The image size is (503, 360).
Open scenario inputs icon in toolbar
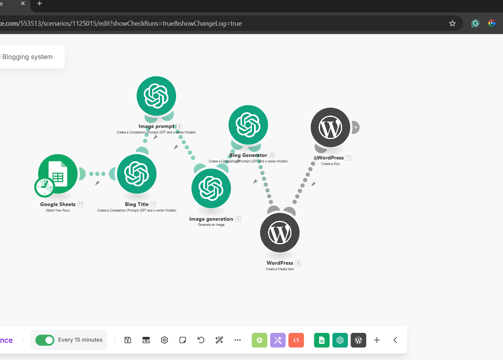(146, 340)
